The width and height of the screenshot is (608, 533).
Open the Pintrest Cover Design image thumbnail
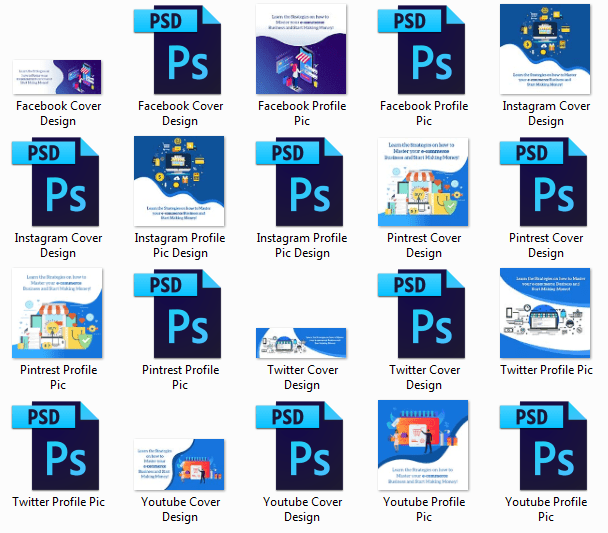[x=423, y=182]
